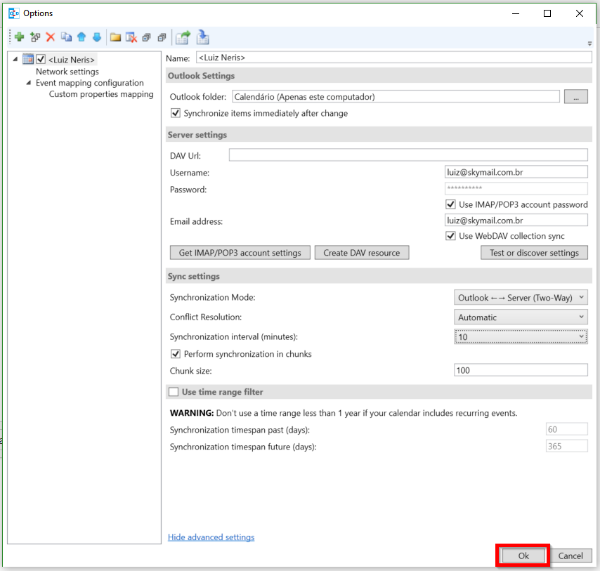The height and width of the screenshot is (571, 600).
Task: Import profiles from file icon
Action: (x=202, y=37)
